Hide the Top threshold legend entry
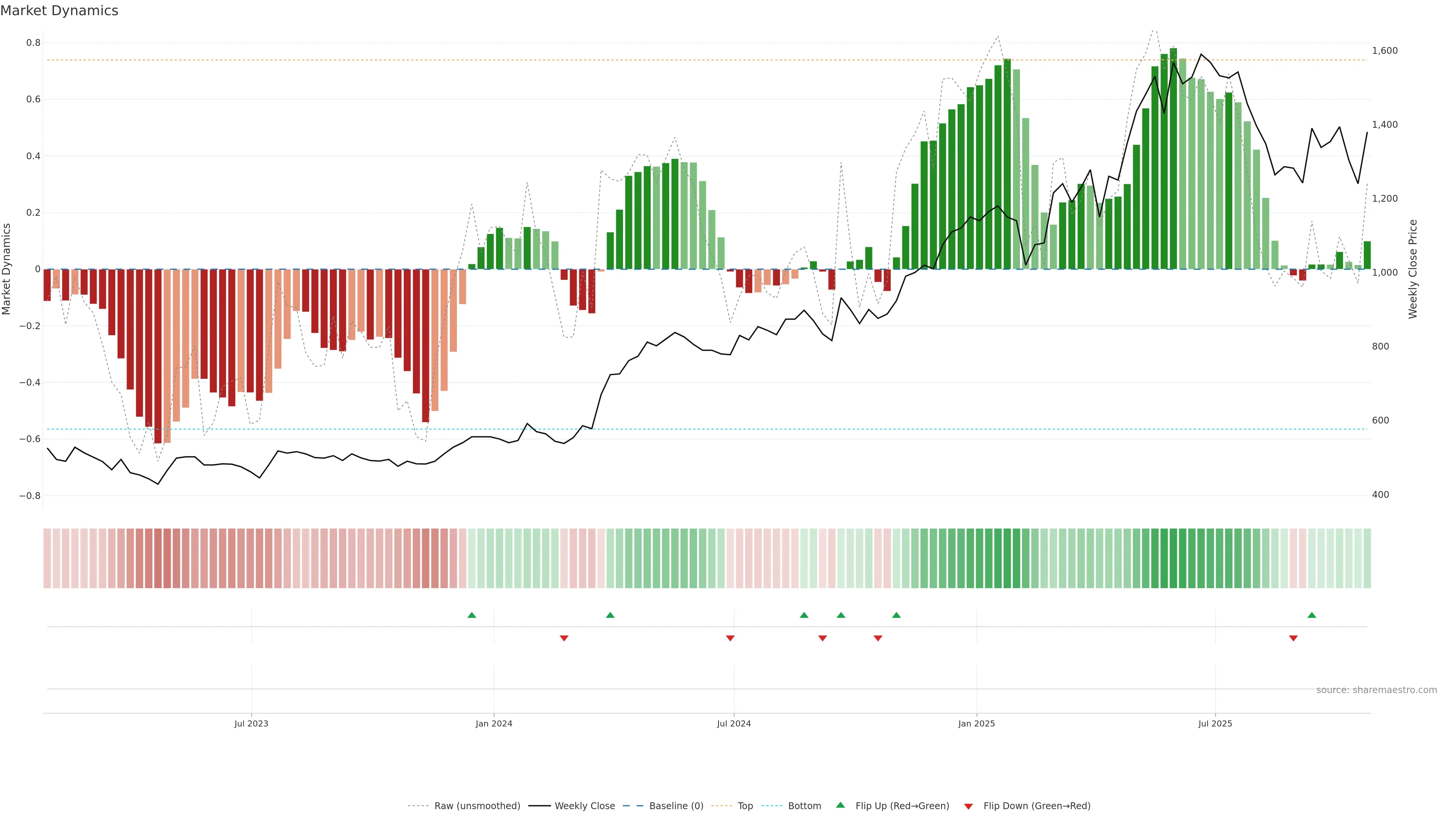The image size is (1456, 819). click(x=745, y=806)
